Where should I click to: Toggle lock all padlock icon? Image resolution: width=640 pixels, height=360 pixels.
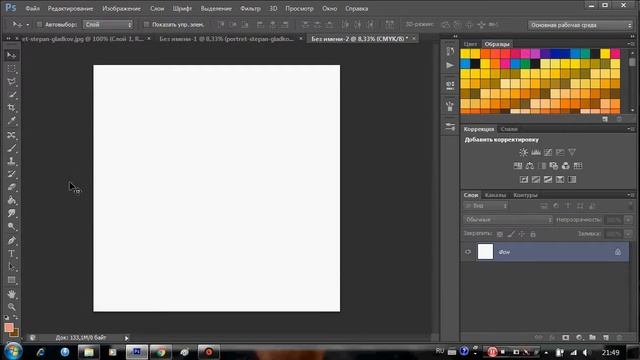tap(533, 234)
